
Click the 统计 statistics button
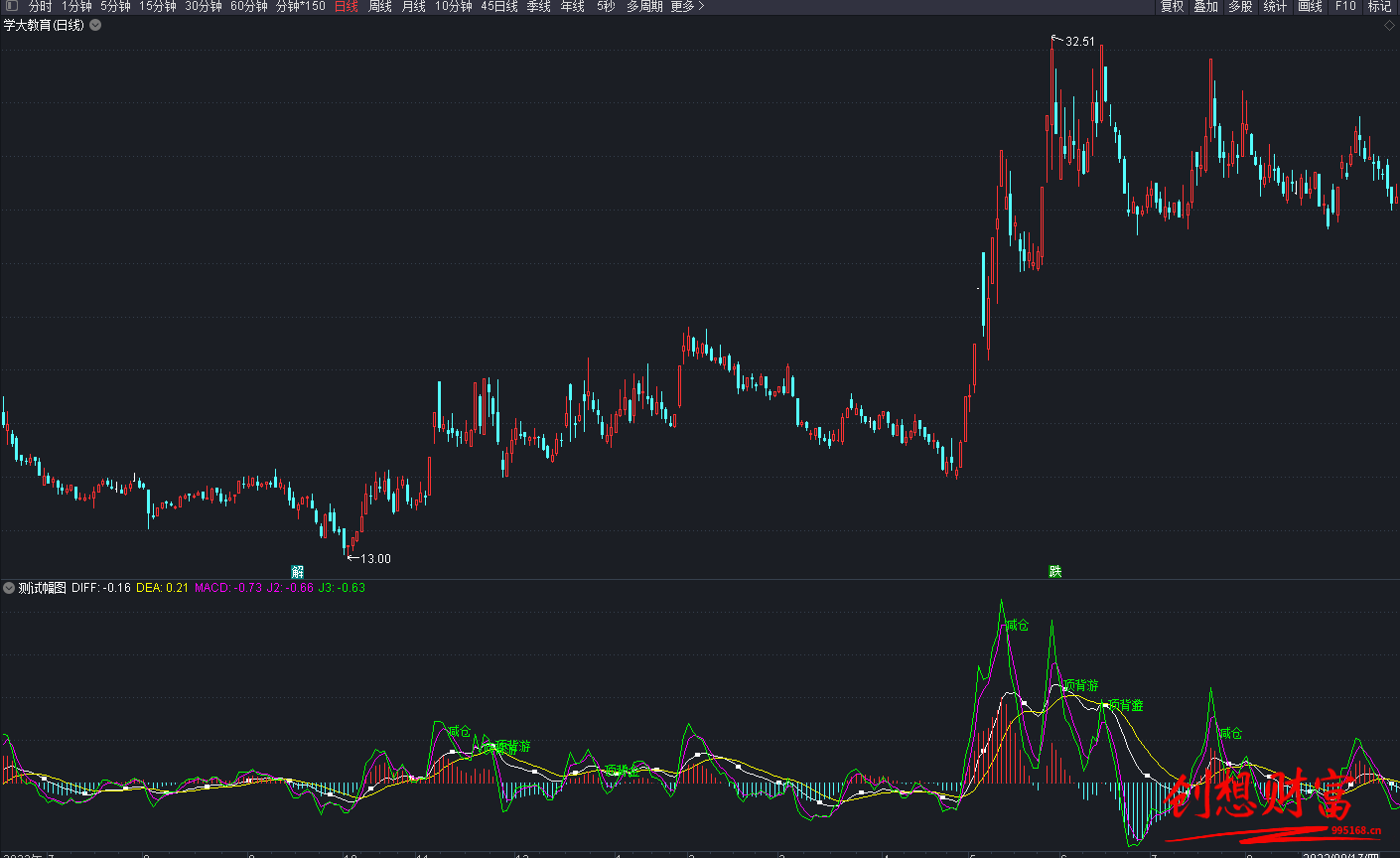point(1275,6)
